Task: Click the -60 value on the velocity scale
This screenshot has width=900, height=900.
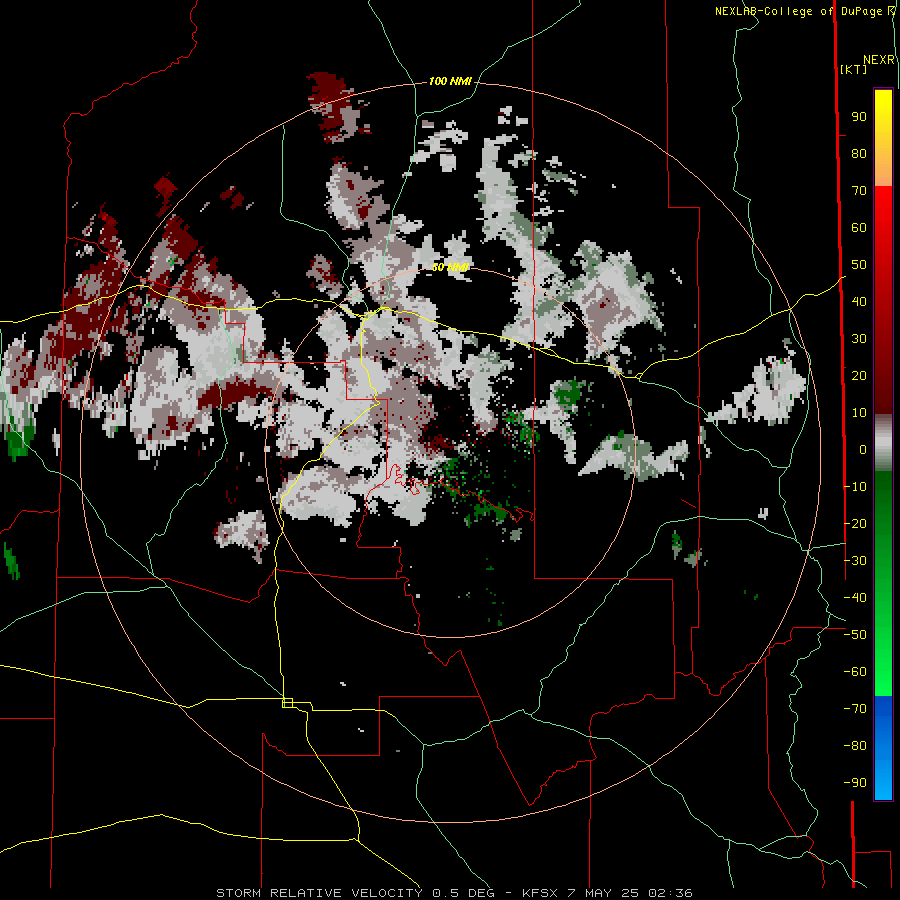Action: [855, 672]
